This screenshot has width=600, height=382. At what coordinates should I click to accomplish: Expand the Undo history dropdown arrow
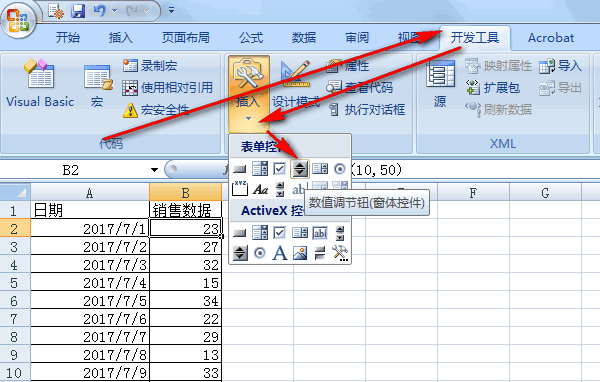[114, 11]
